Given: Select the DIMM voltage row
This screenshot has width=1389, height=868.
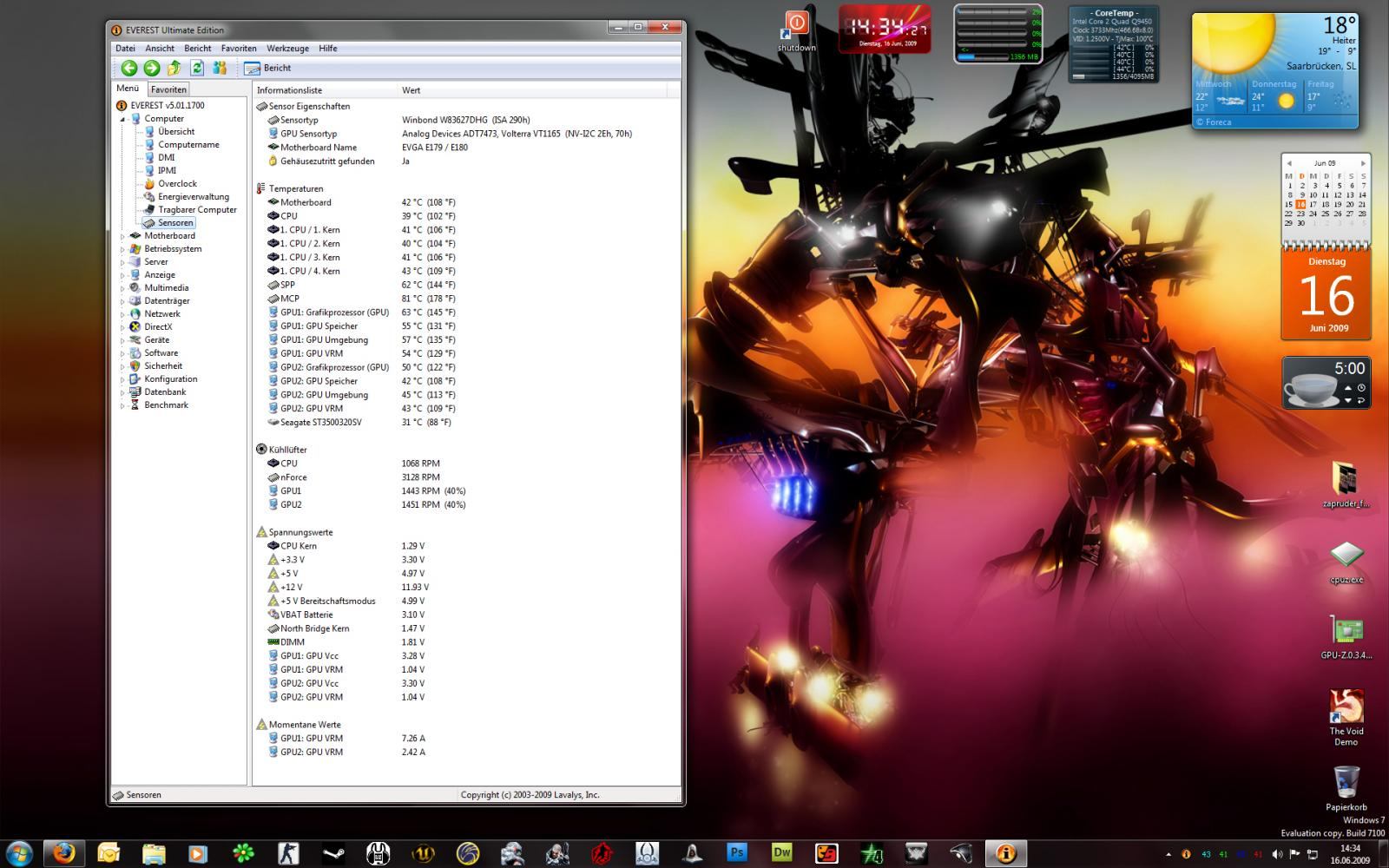Looking at the screenshot, I should [x=465, y=642].
